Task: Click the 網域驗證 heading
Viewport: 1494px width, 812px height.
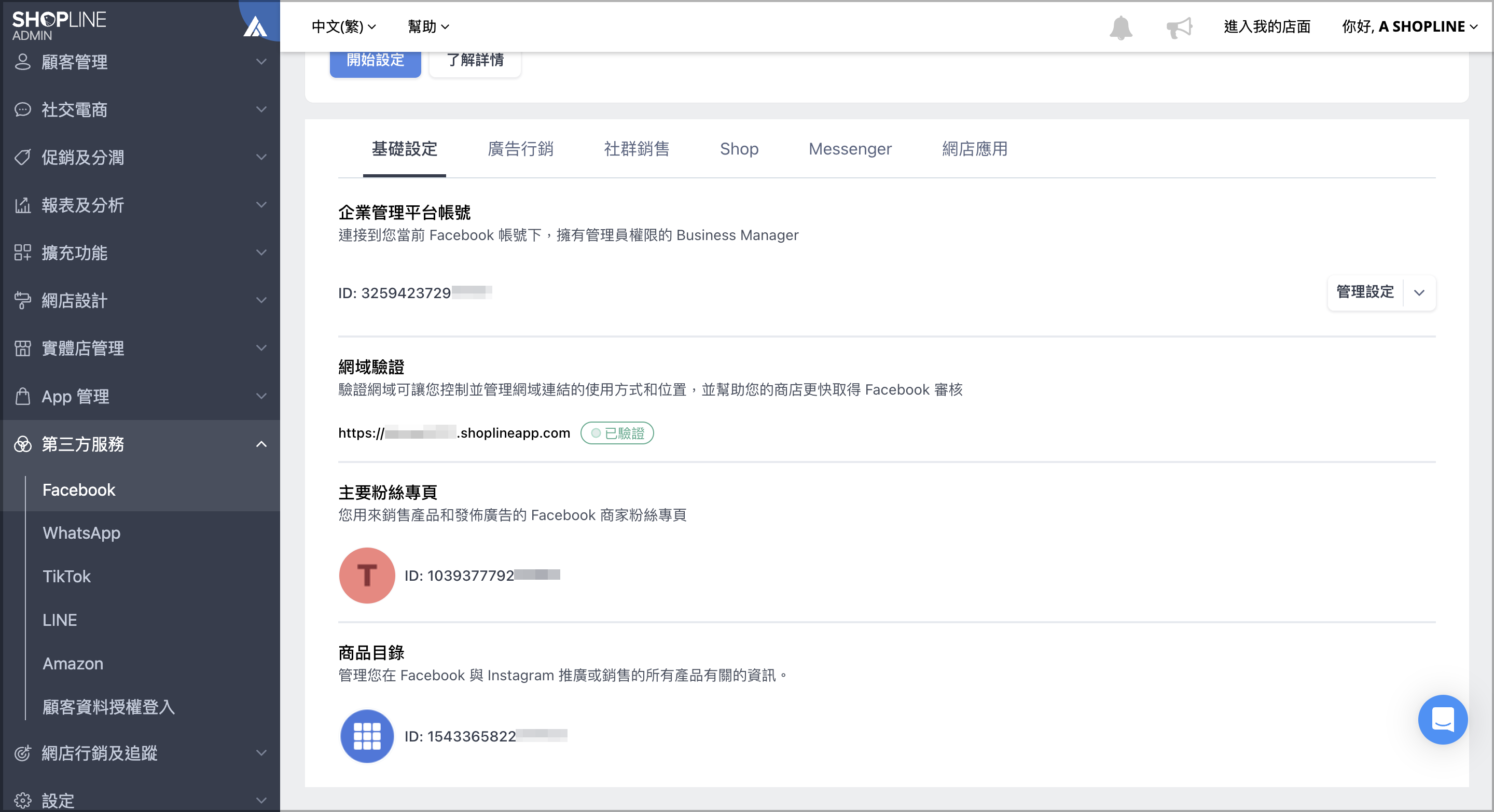Action: point(371,367)
